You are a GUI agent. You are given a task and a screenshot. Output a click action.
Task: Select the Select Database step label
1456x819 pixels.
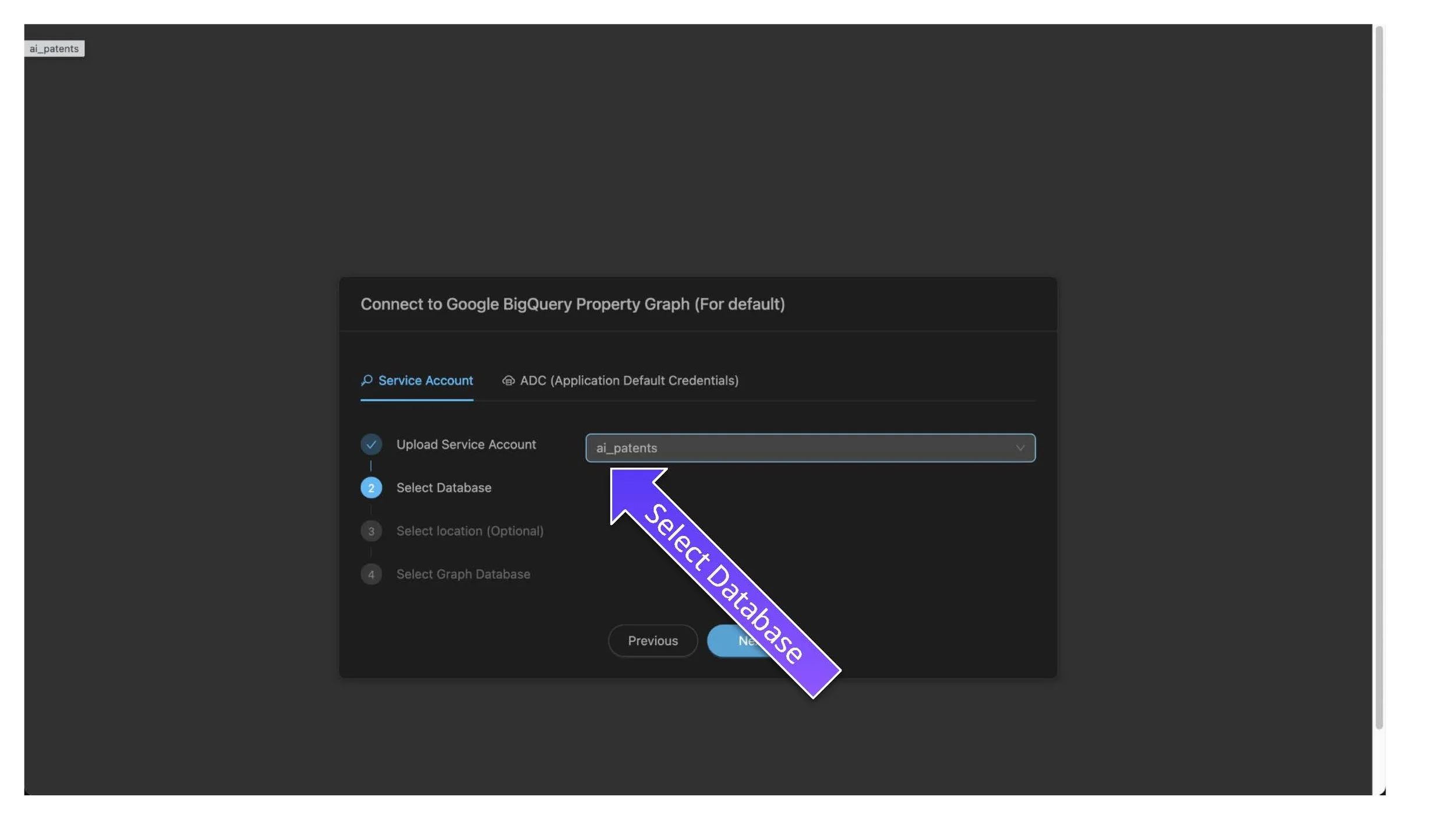[444, 488]
